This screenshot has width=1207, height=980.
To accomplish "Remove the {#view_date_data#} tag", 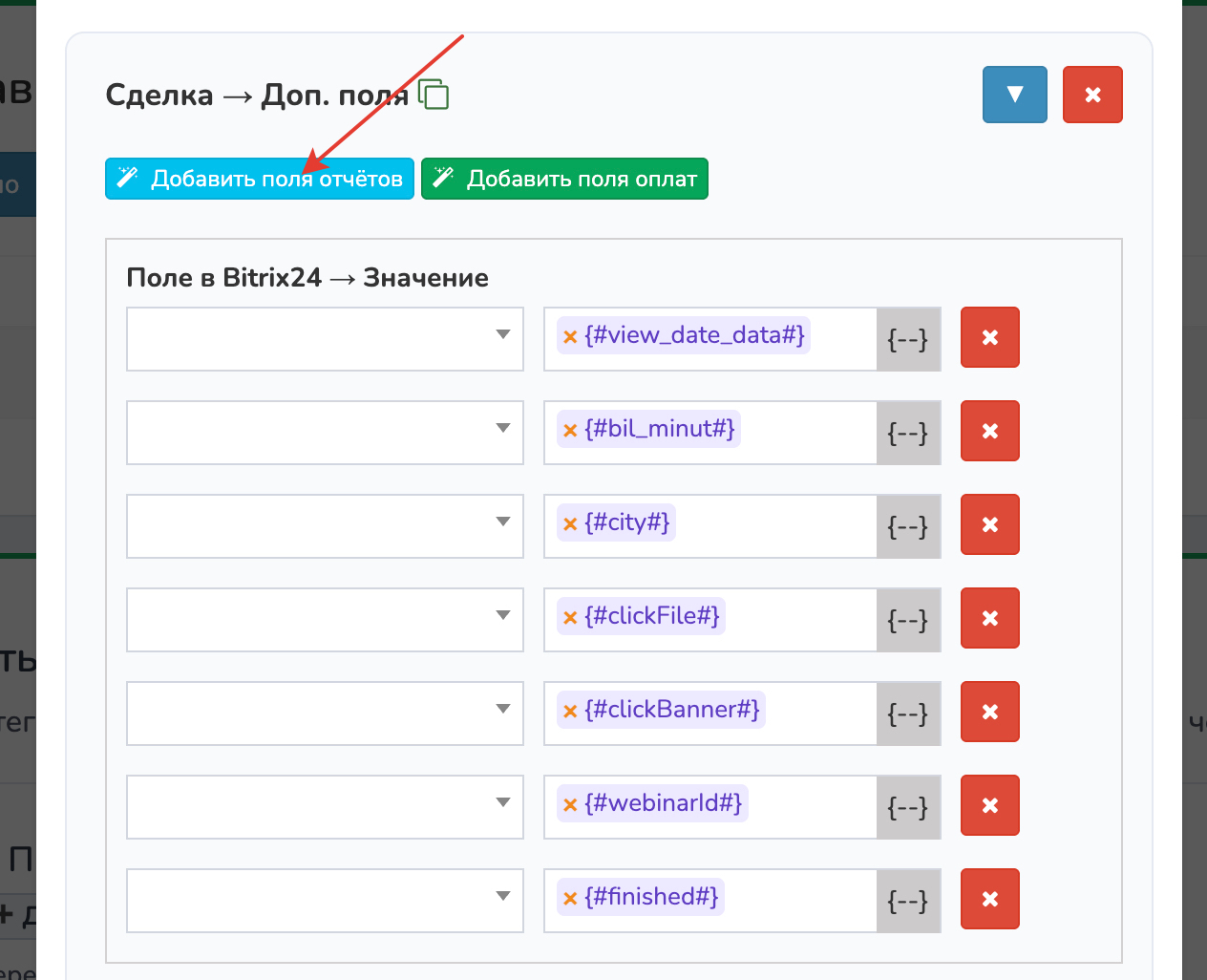I will coord(570,336).
